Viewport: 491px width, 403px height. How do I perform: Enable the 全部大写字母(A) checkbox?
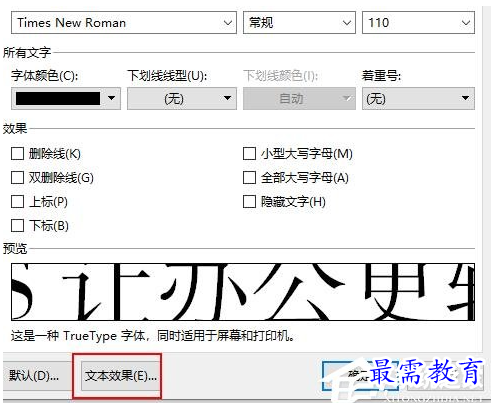249,178
